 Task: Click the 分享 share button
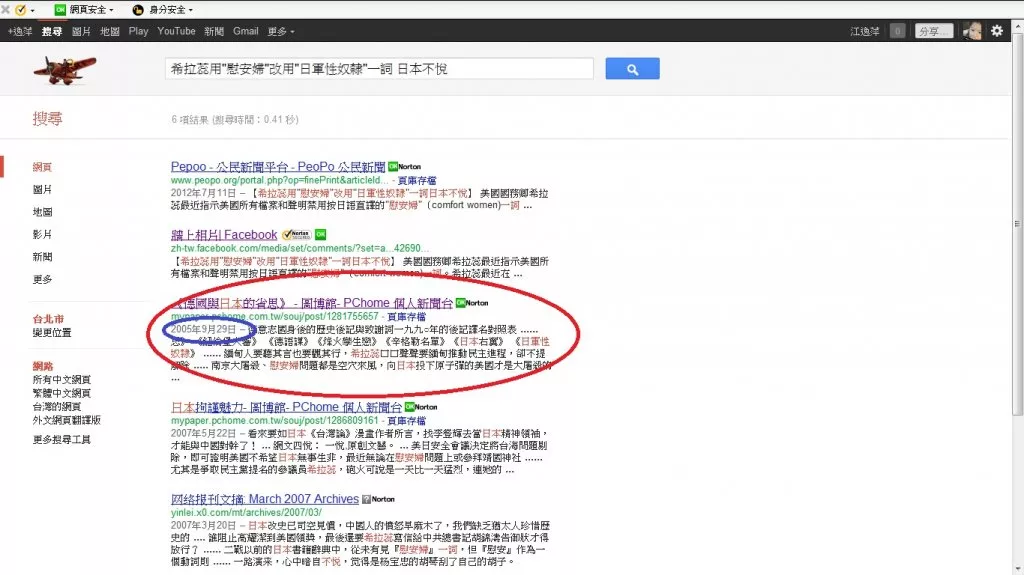pos(933,31)
